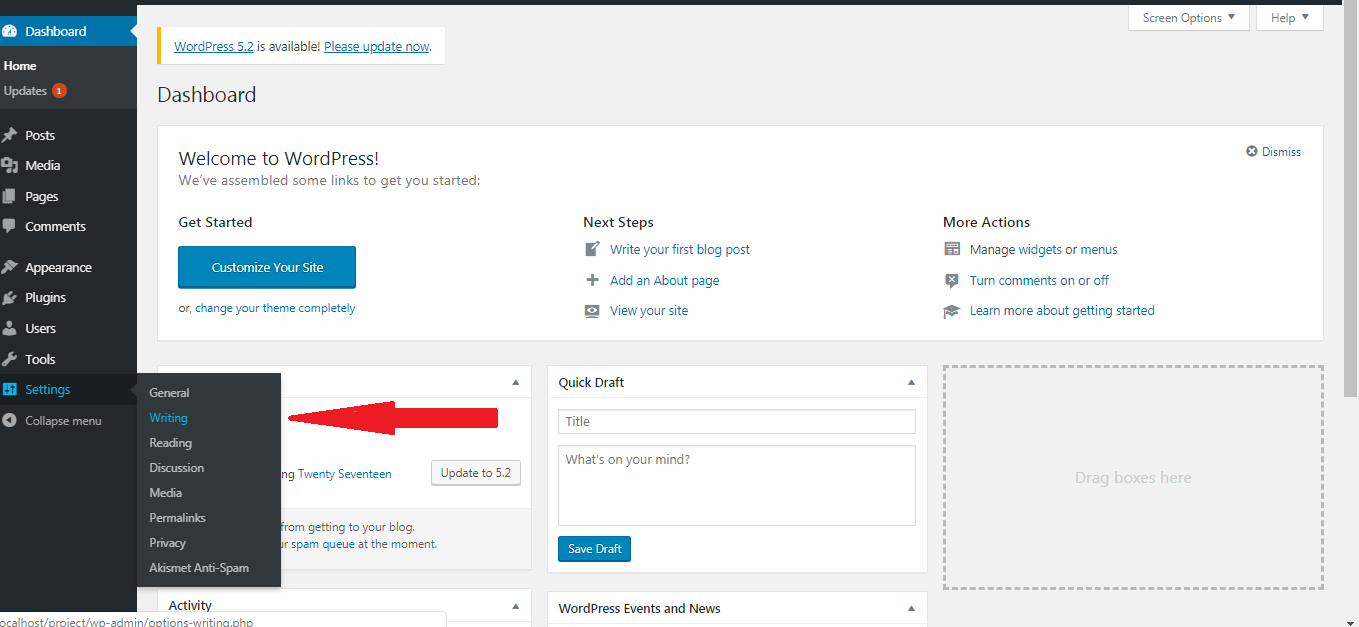Click the Update to 5.2 button
1359x627 pixels.
[x=476, y=473]
